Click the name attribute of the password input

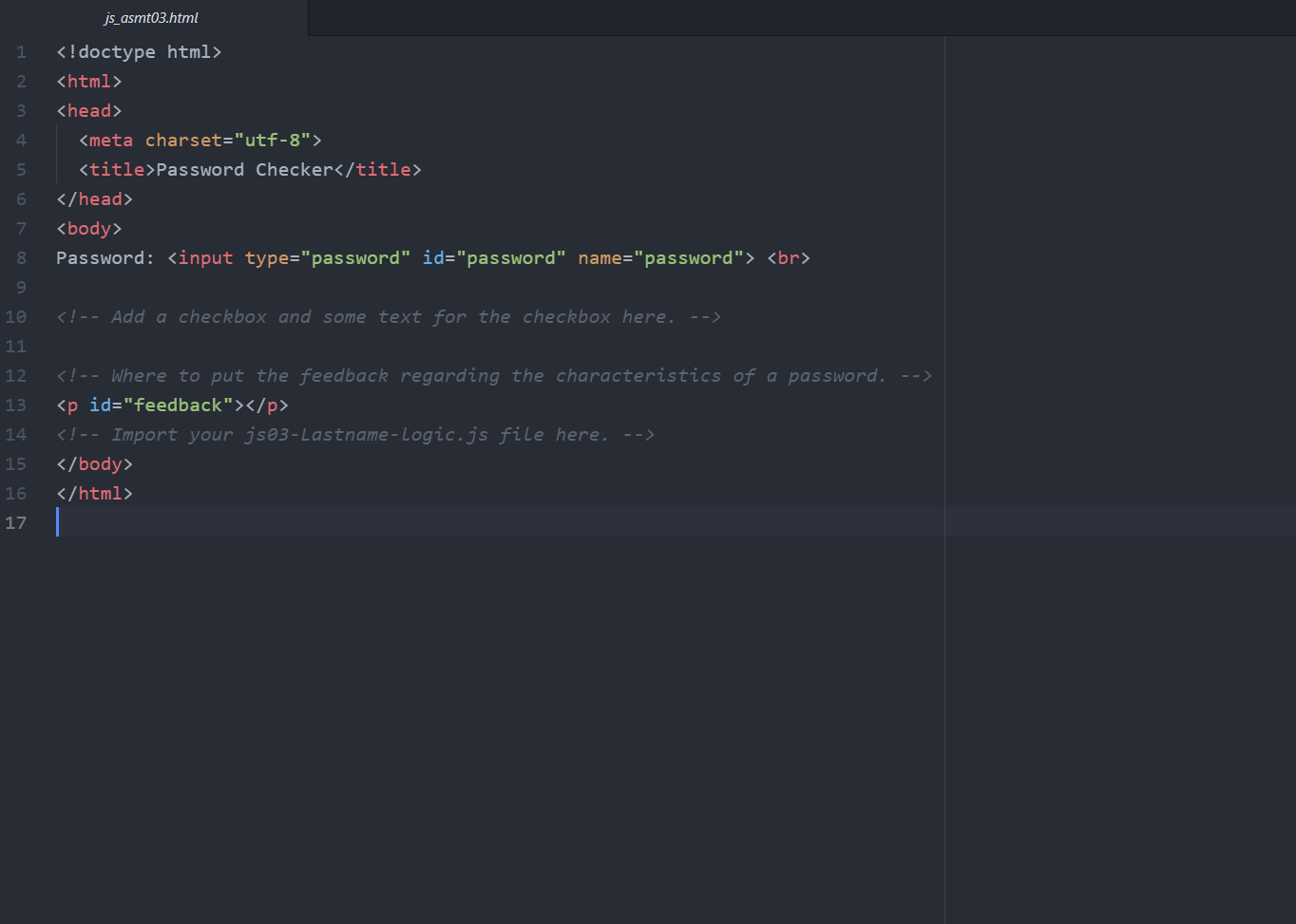point(600,257)
